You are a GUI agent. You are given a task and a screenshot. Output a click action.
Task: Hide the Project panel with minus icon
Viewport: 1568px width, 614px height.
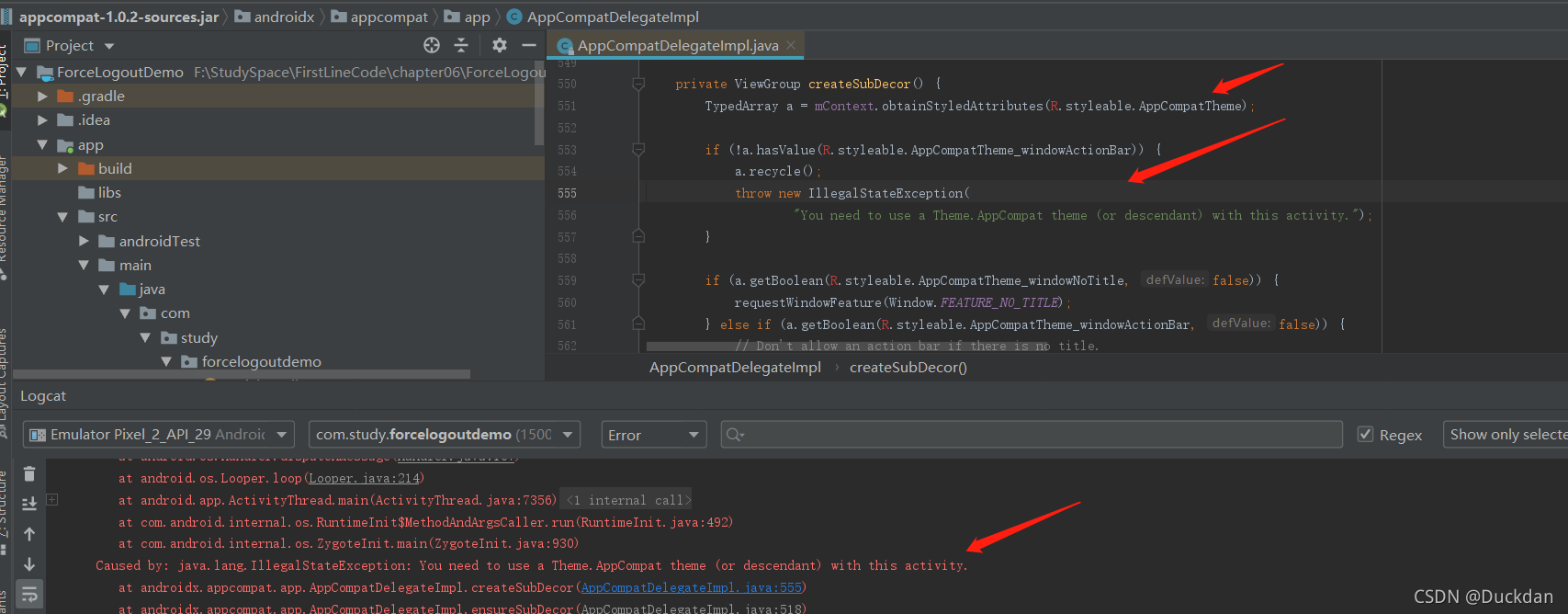[528, 45]
